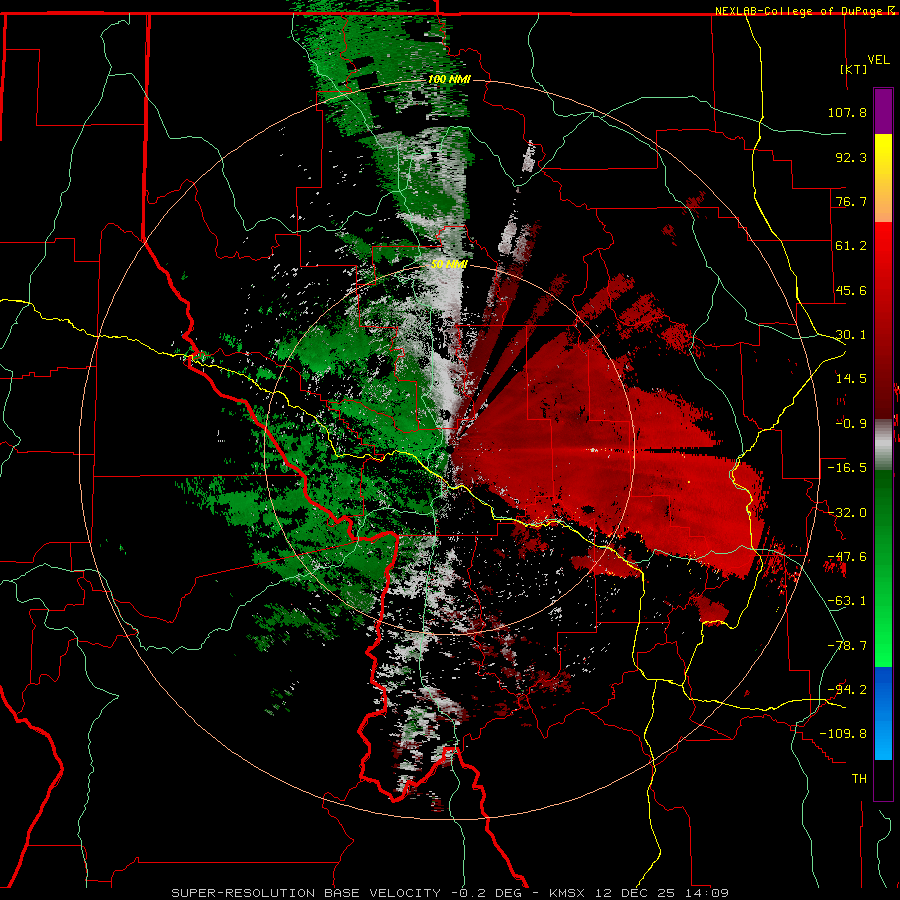
Task: Select the -63.1 velocity scale value
Action: [x=847, y=601]
